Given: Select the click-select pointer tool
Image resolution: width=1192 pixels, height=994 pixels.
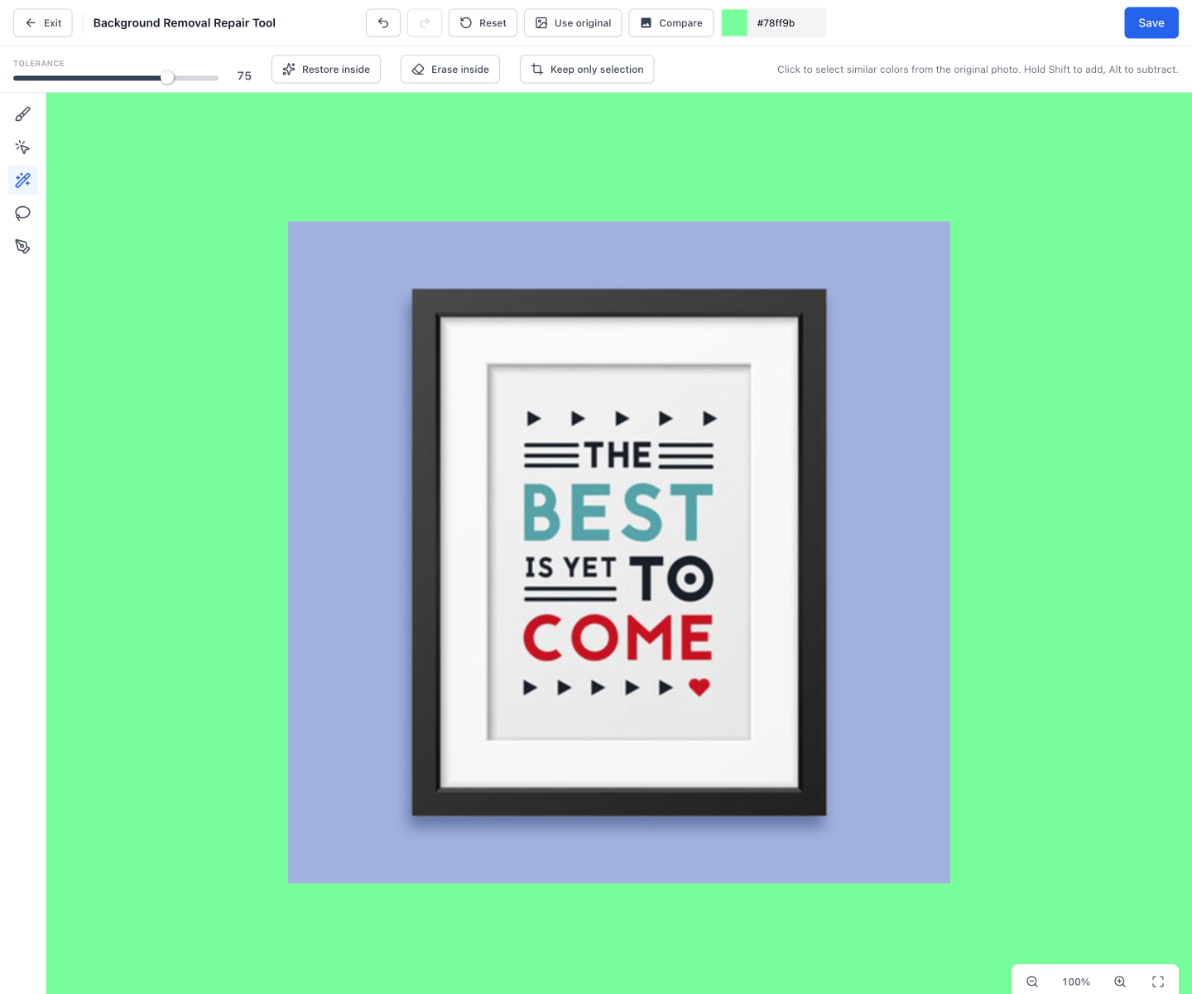Looking at the screenshot, I should (x=23, y=147).
